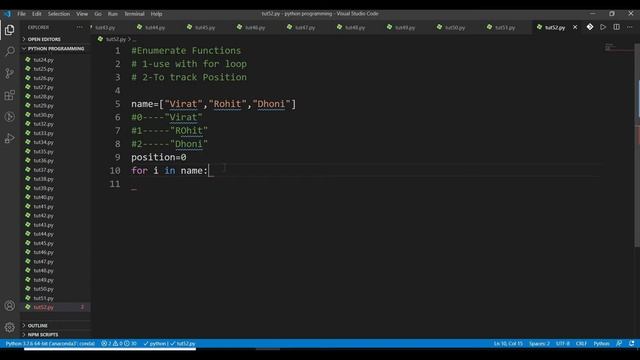Expand the Open Editors section

point(56,39)
